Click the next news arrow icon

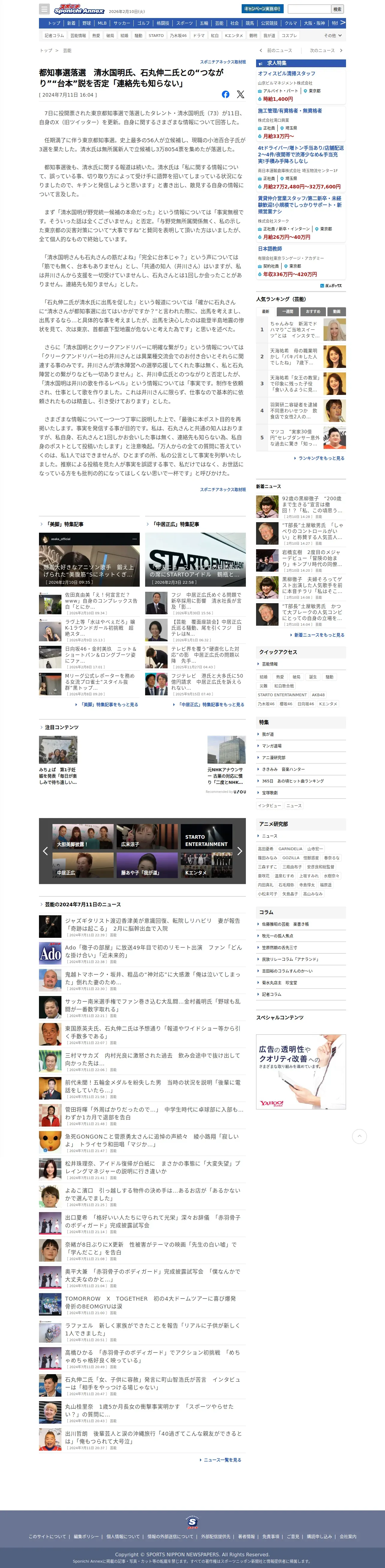pos(341,50)
